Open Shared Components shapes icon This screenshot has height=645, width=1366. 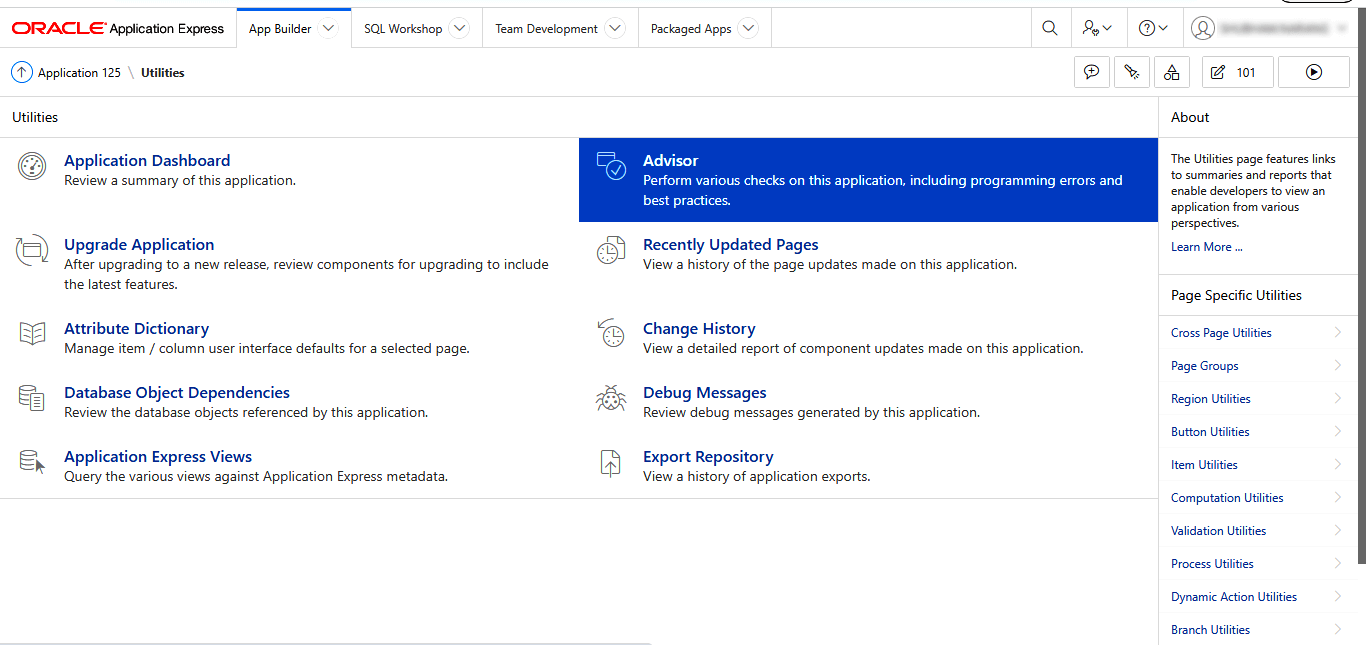pos(1172,72)
